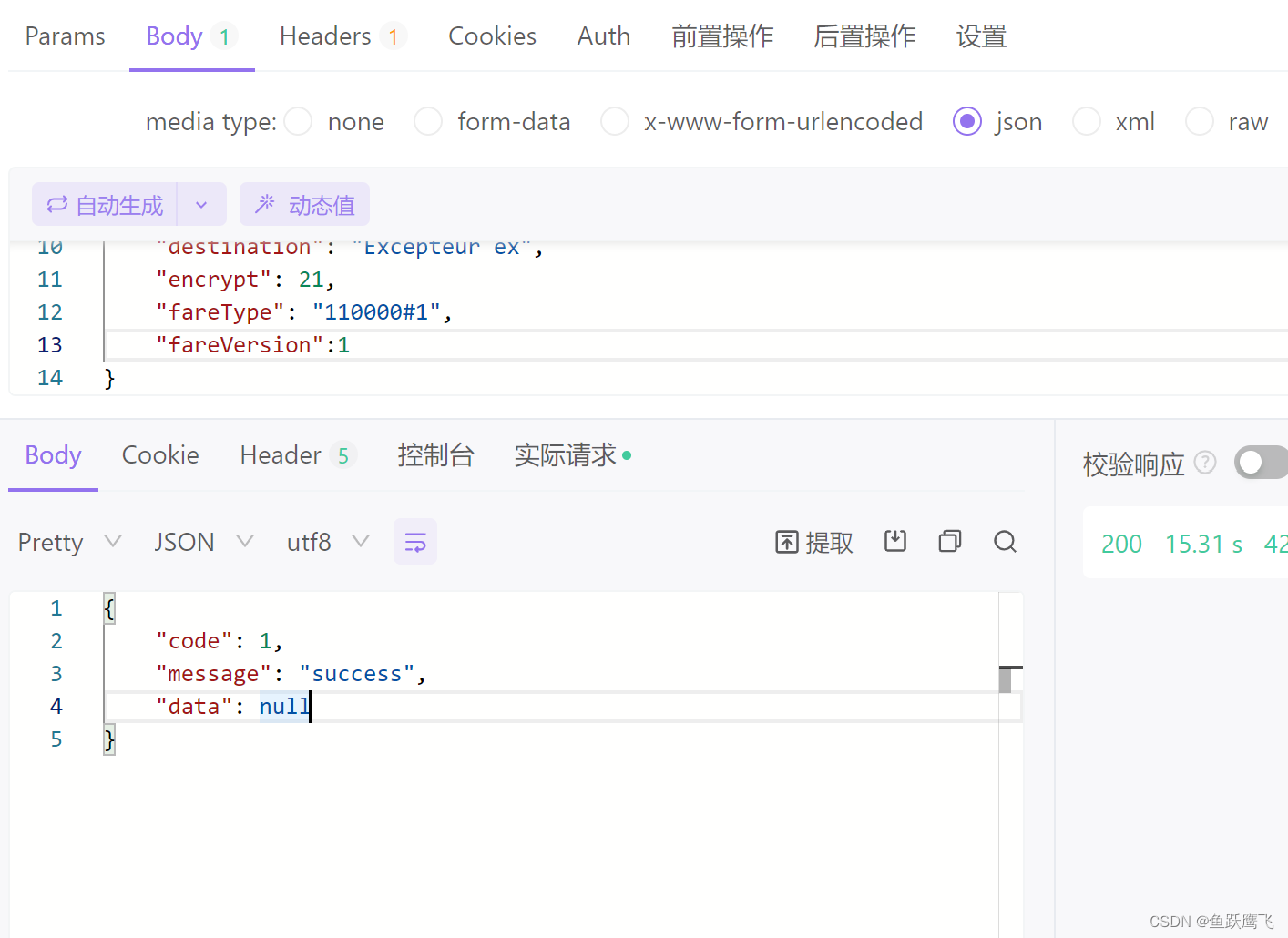Click the word-wrap toggle icon in response toolbar

pos(415,542)
